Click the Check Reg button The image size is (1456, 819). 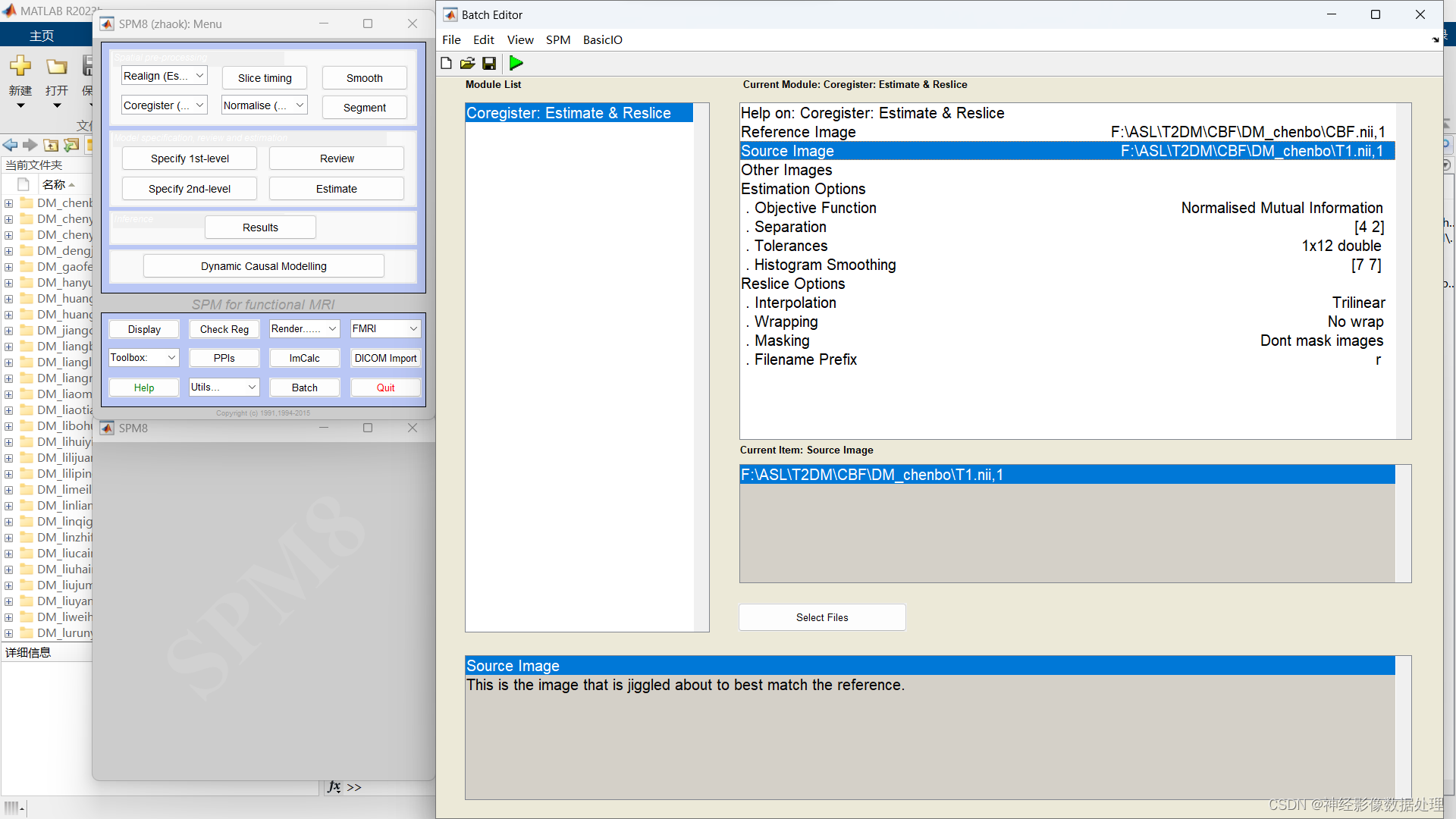pyautogui.click(x=224, y=329)
